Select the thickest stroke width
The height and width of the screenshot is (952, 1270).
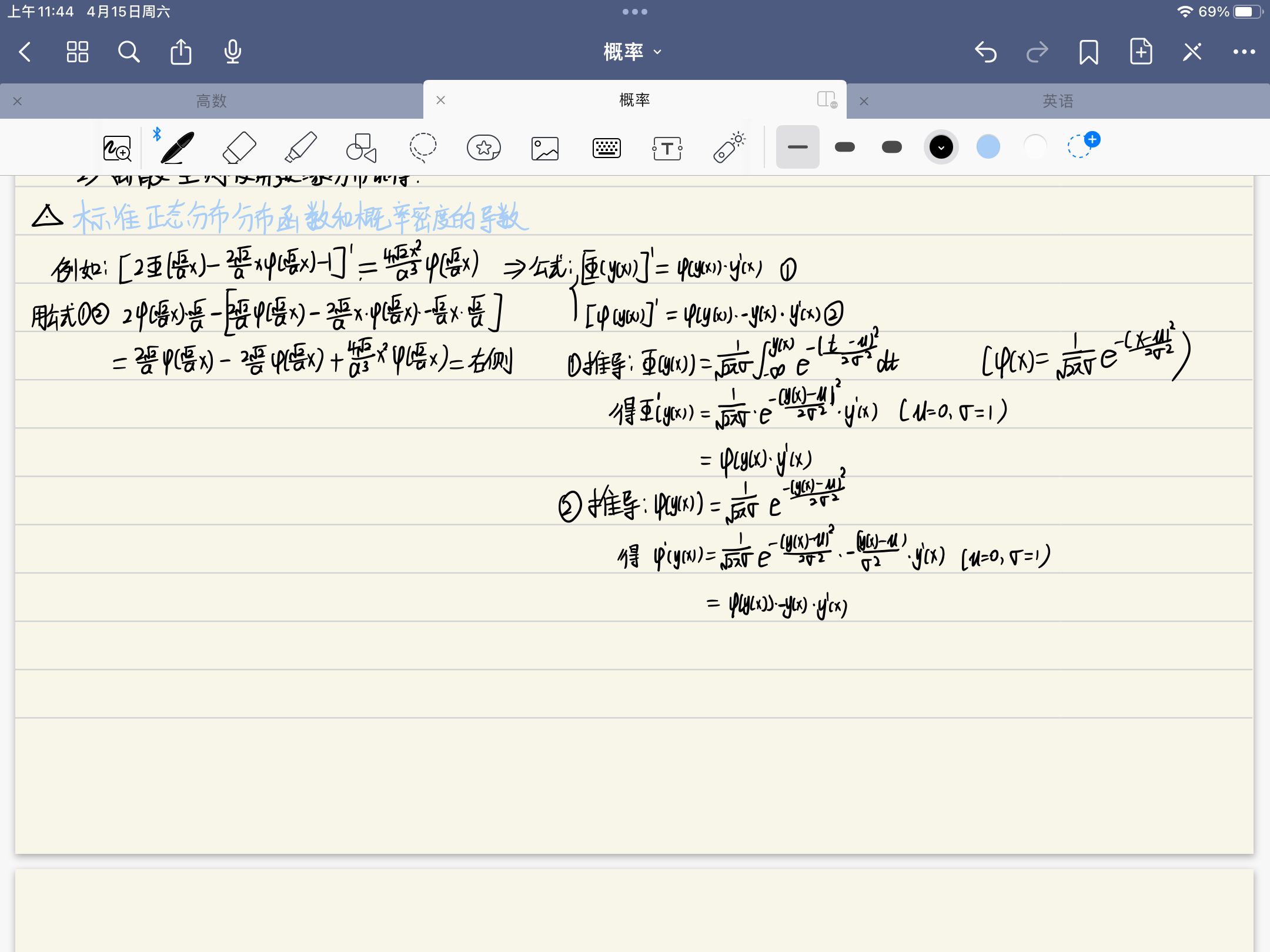pos(892,147)
